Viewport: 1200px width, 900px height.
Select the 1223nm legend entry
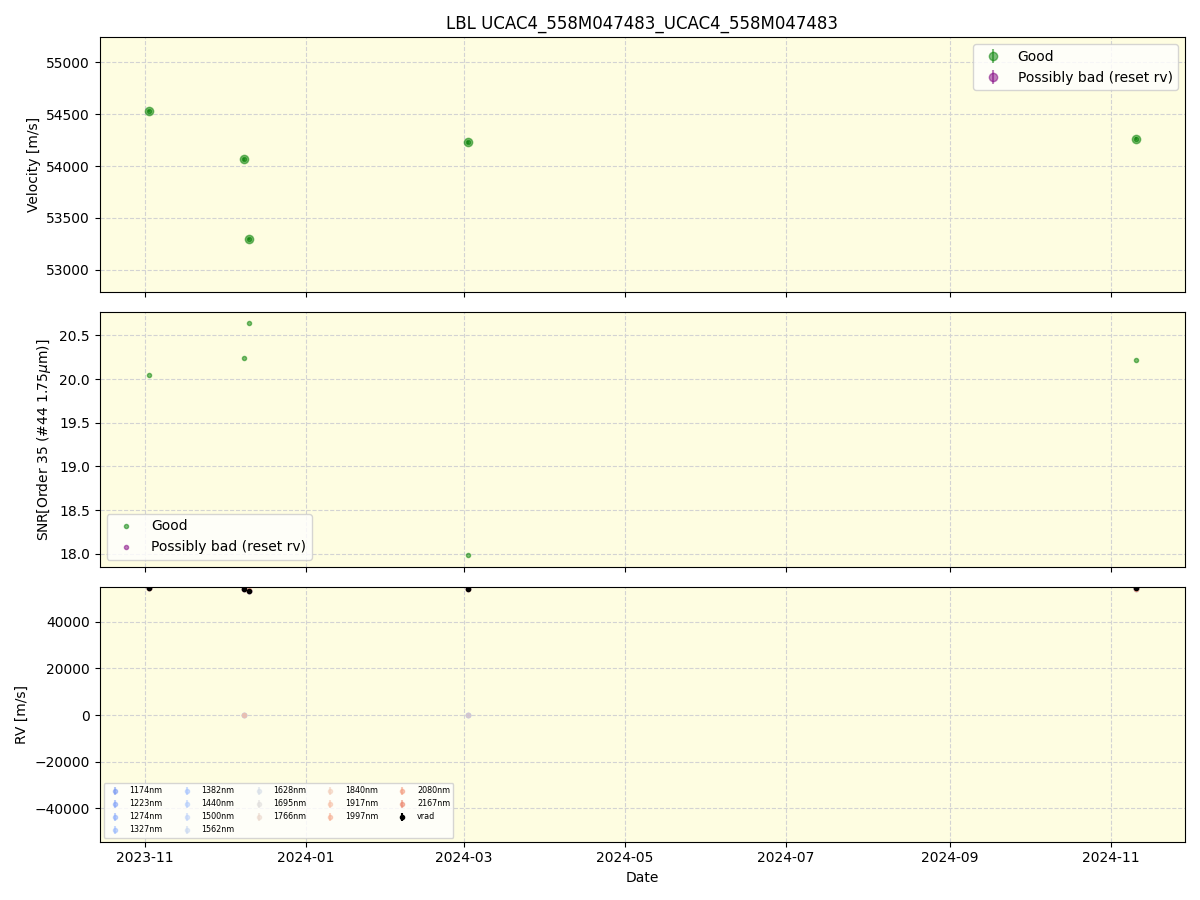tap(136, 804)
